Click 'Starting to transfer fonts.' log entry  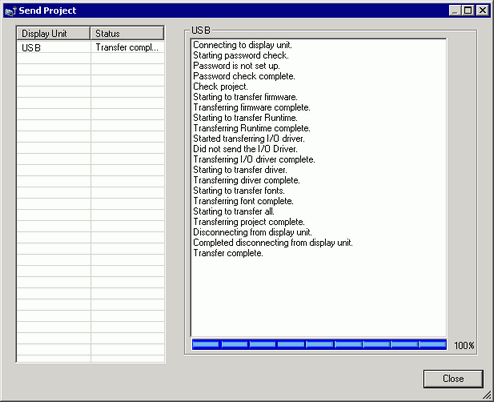point(239,191)
